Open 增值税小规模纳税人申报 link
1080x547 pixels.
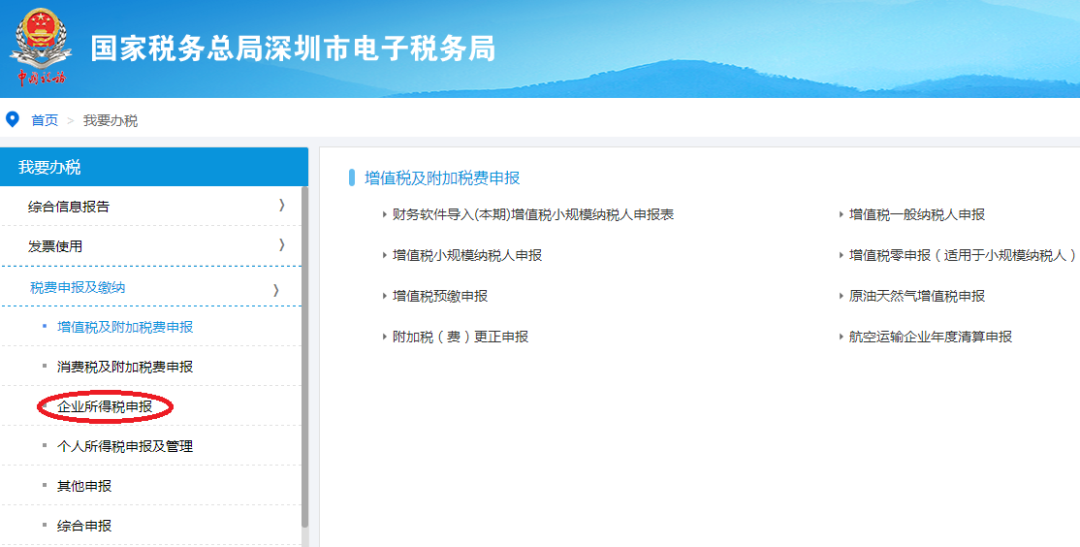(467, 256)
